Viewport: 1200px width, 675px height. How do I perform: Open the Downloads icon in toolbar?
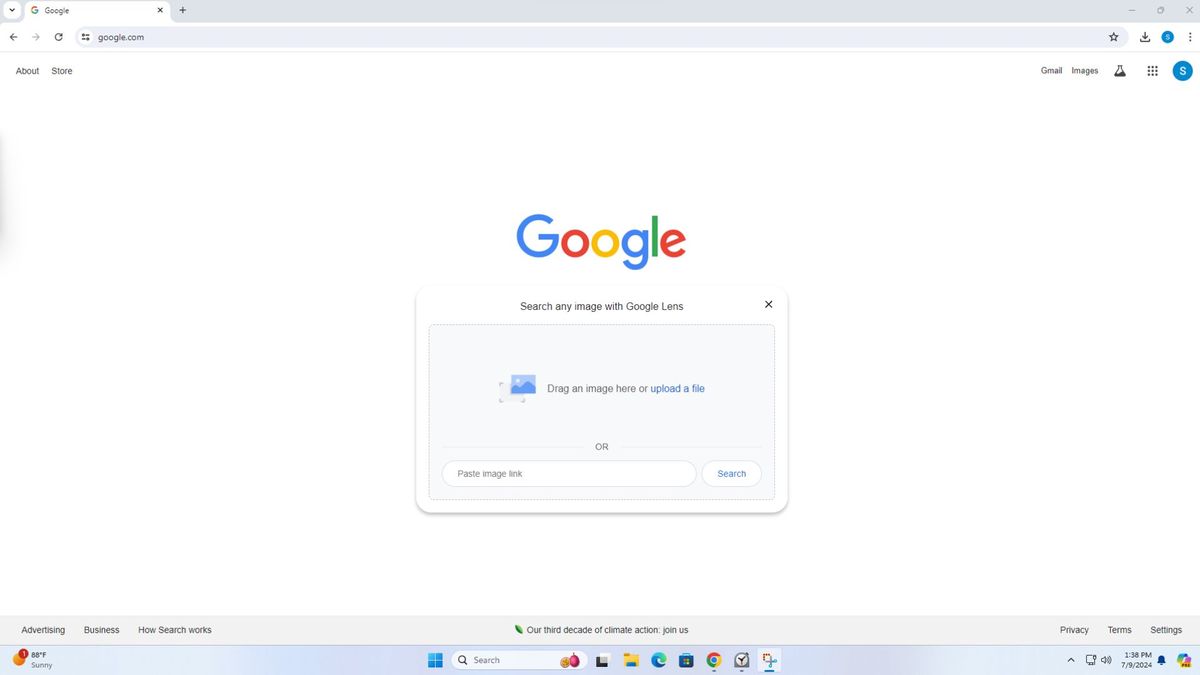[x=1145, y=36]
